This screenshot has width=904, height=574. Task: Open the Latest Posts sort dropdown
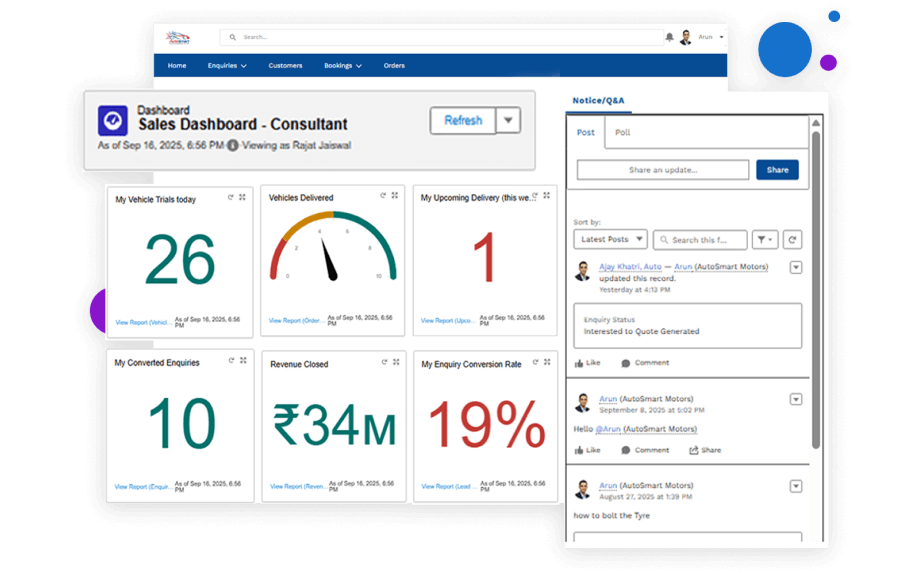[x=610, y=239]
